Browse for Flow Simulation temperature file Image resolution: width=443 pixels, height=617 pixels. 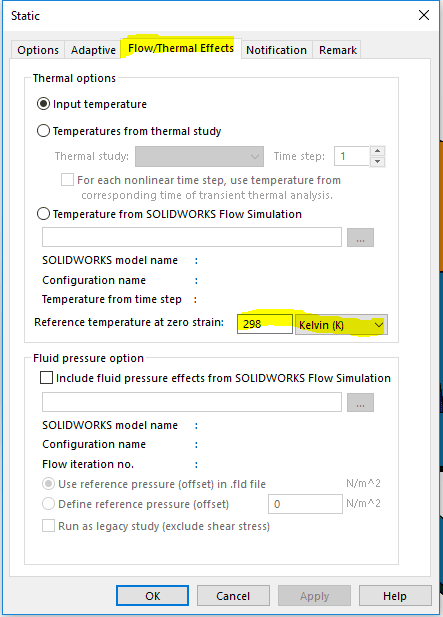click(360, 238)
